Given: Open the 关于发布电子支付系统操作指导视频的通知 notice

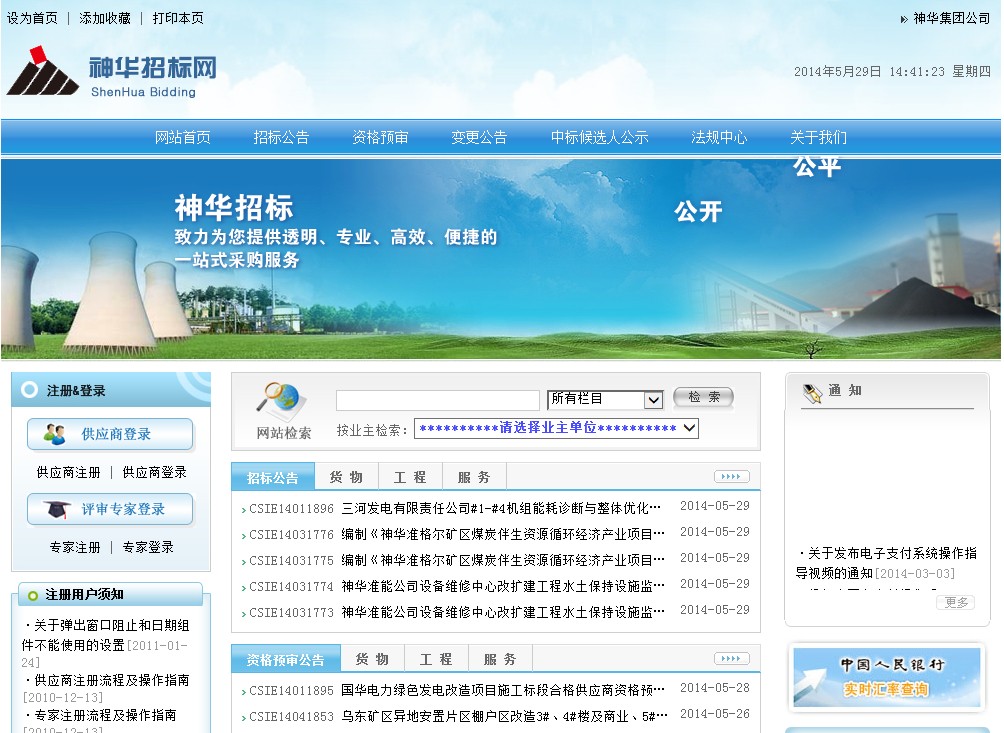Looking at the screenshot, I should [x=886, y=563].
